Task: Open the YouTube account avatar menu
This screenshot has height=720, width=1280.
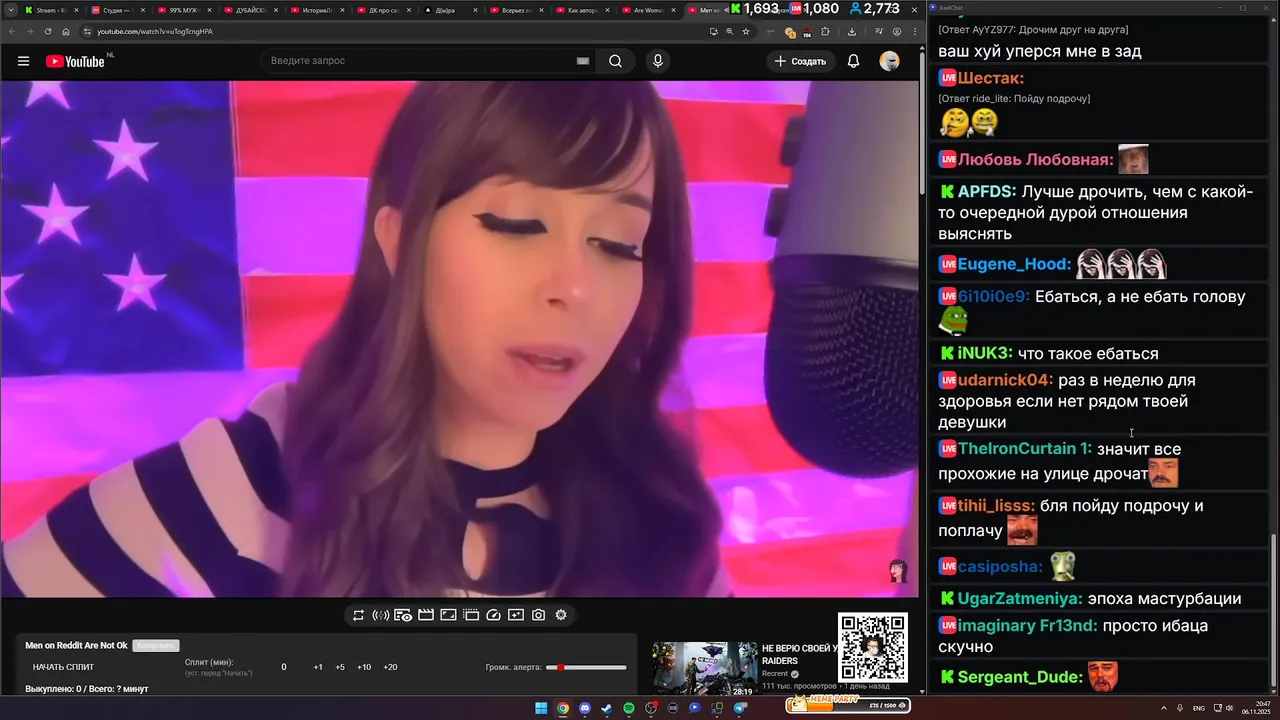Action: (x=889, y=61)
